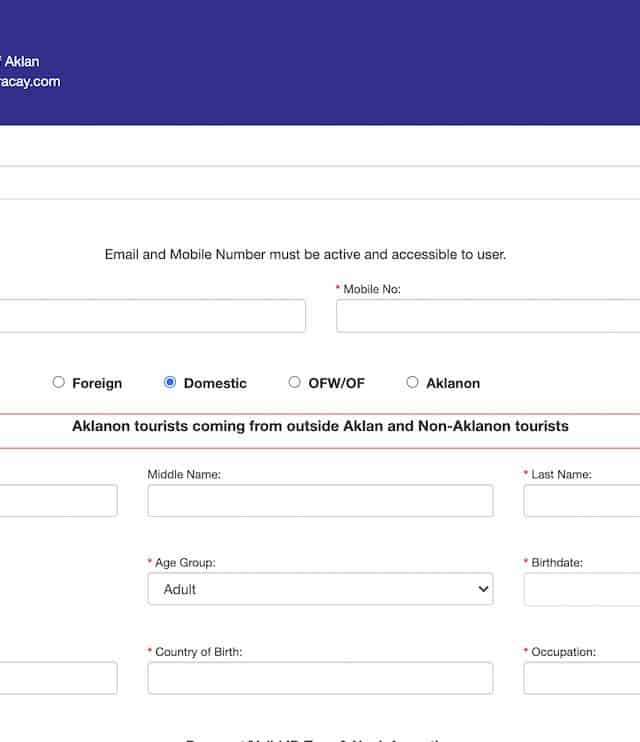
Task: Click the Country of Birth text box
Action: click(320, 678)
